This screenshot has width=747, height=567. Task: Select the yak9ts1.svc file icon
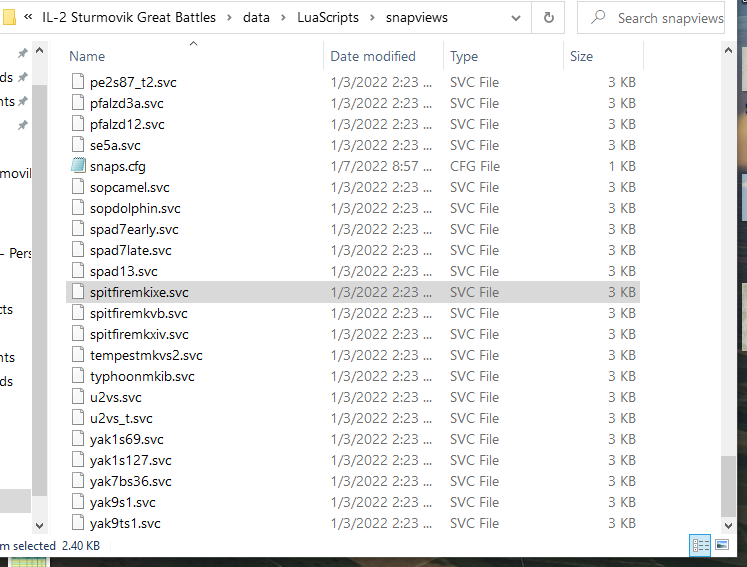tap(78, 522)
